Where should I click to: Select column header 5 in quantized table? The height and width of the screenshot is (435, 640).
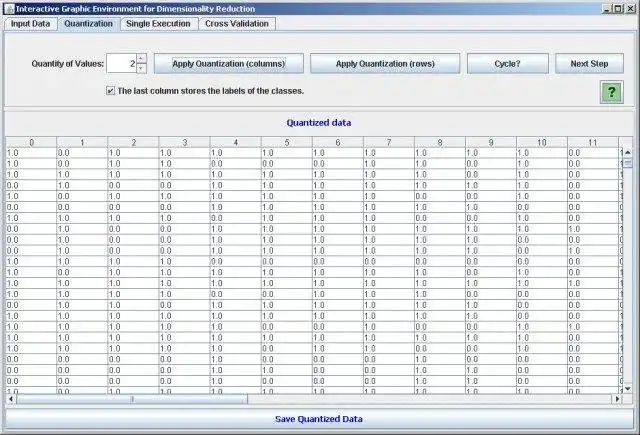287,142
